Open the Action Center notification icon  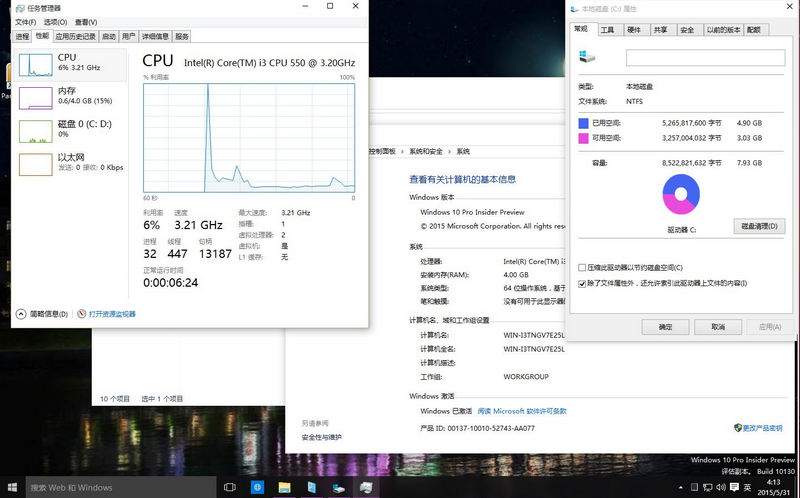(x=734, y=487)
